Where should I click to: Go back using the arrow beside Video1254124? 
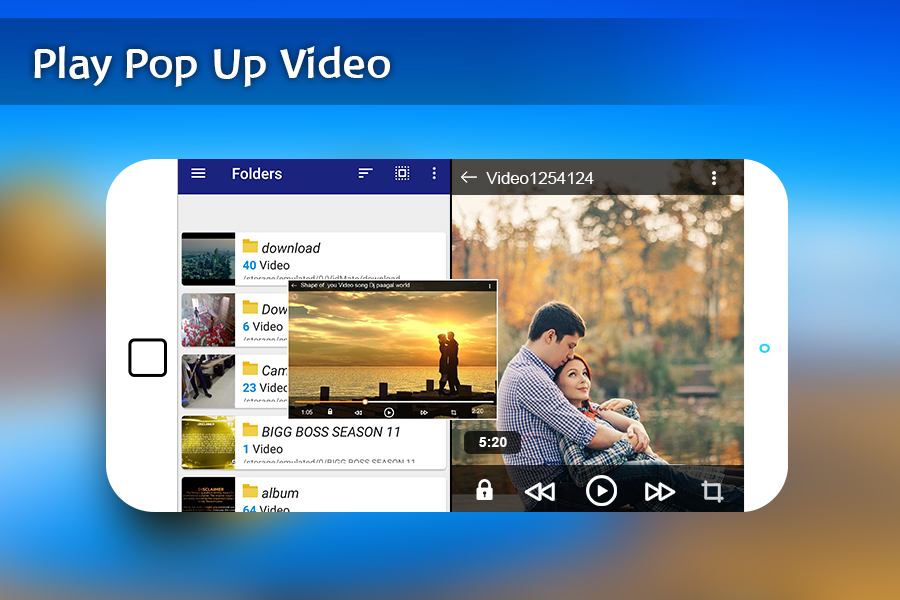pyautogui.click(x=468, y=177)
